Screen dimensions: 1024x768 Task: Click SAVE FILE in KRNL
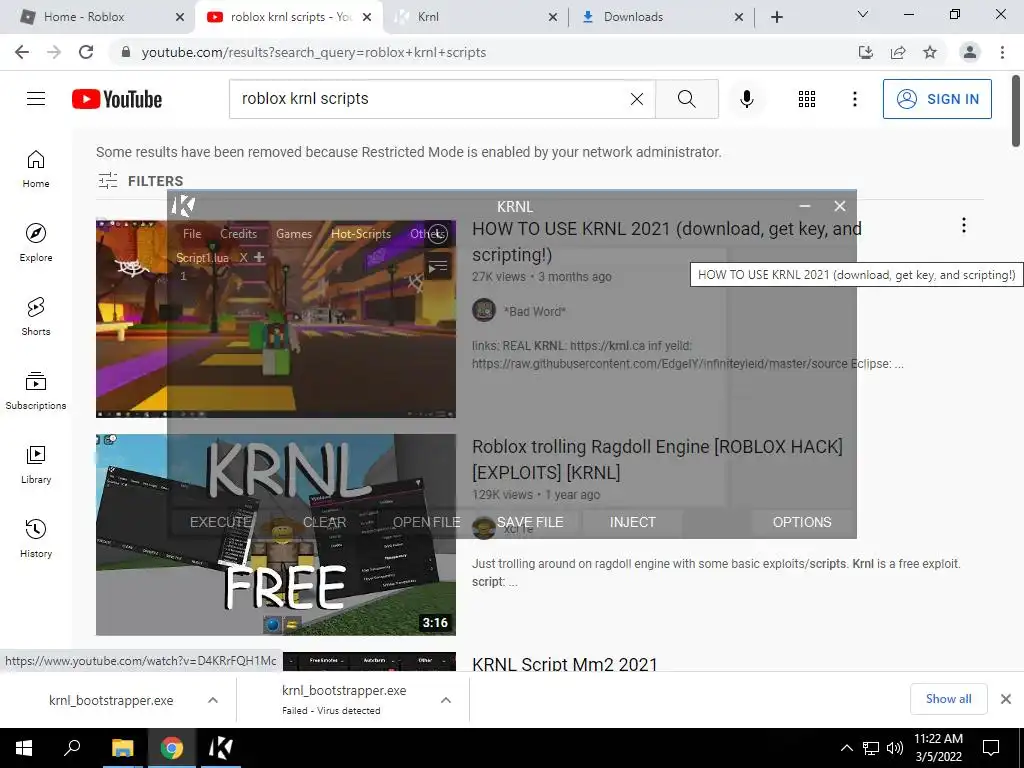click(530, 522)
